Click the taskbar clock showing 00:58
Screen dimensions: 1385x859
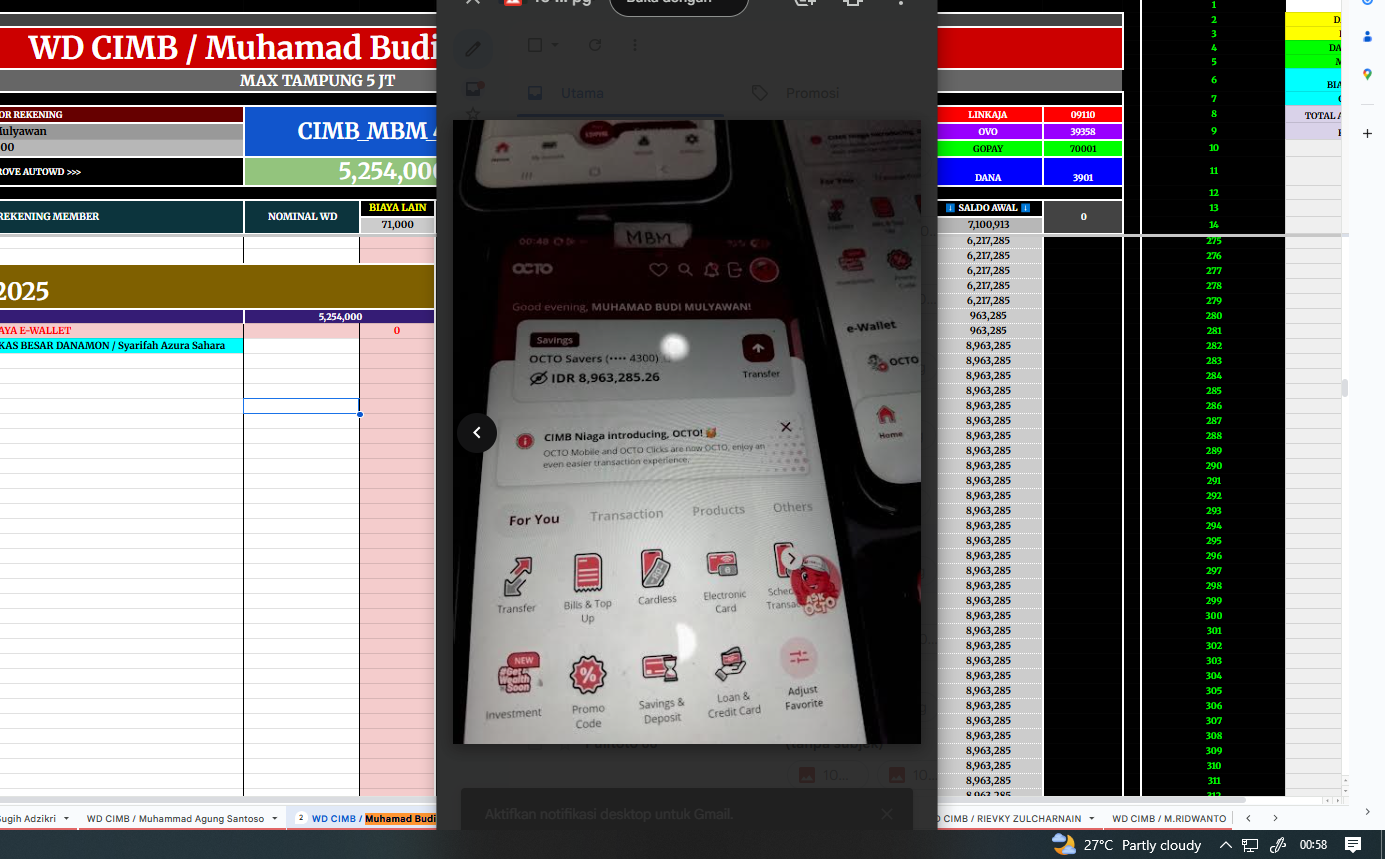[1313, 845]
